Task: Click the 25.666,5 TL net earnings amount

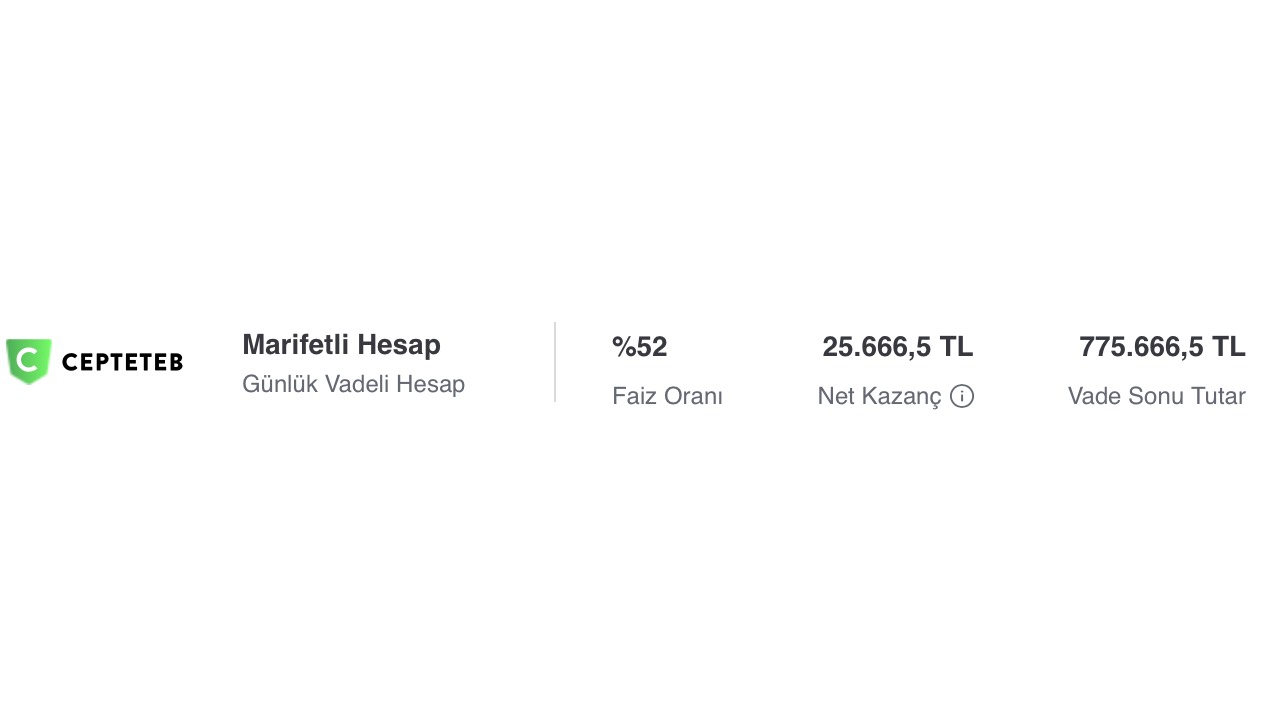Action: 897,347
